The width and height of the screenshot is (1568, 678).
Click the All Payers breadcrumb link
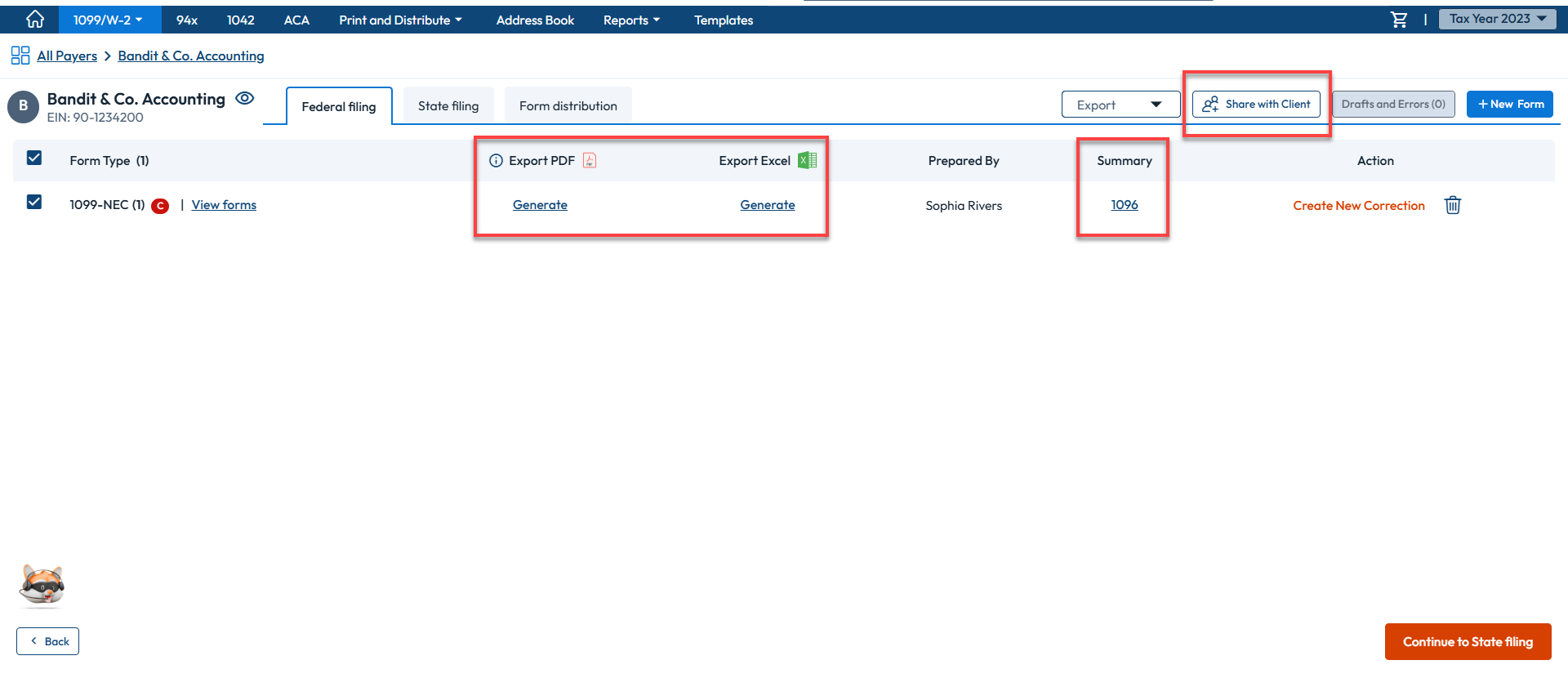(x=67, y=56)
